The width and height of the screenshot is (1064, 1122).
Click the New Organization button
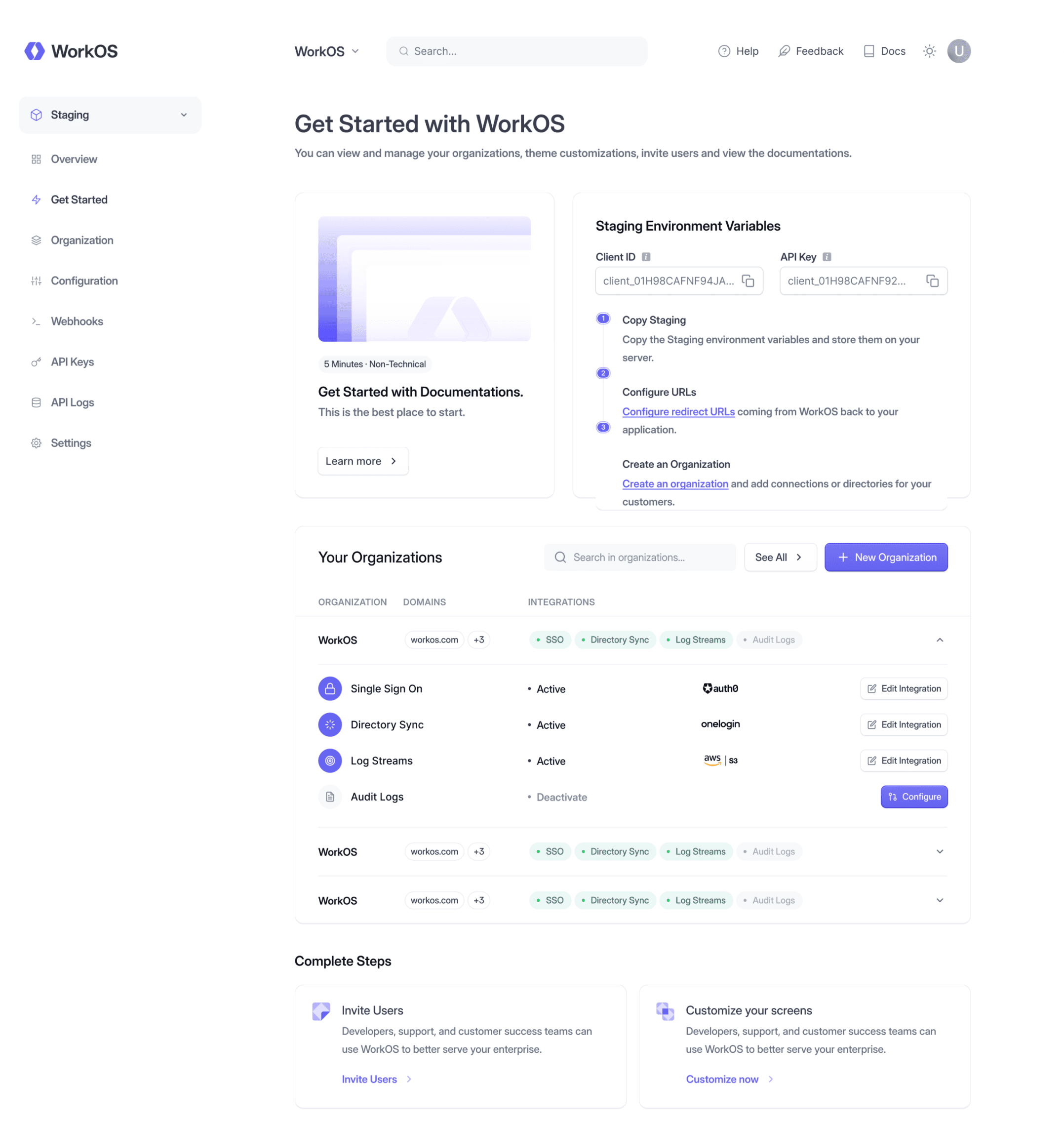pos(886,557)
